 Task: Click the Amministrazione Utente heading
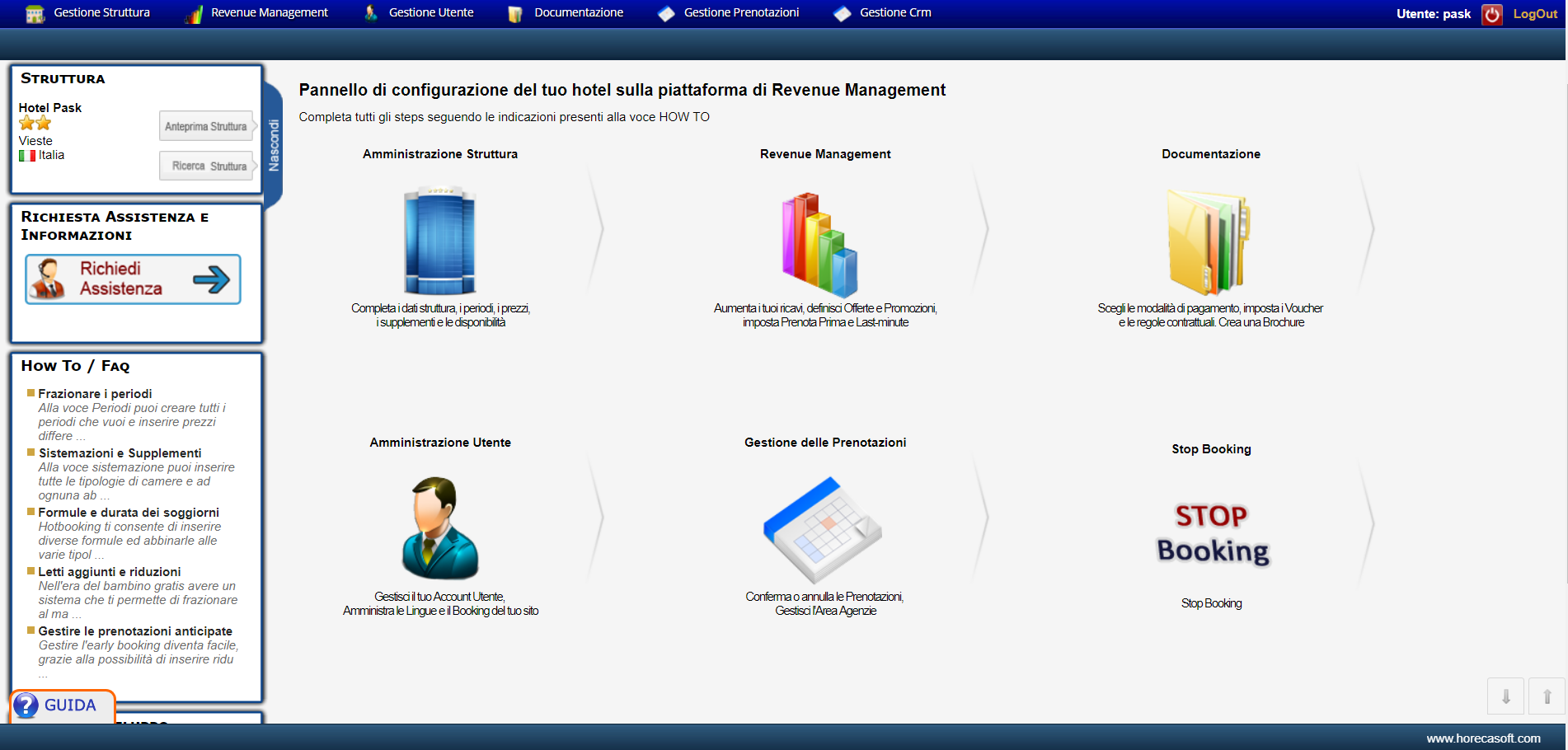pyautogui.click(x=440, y=443)
